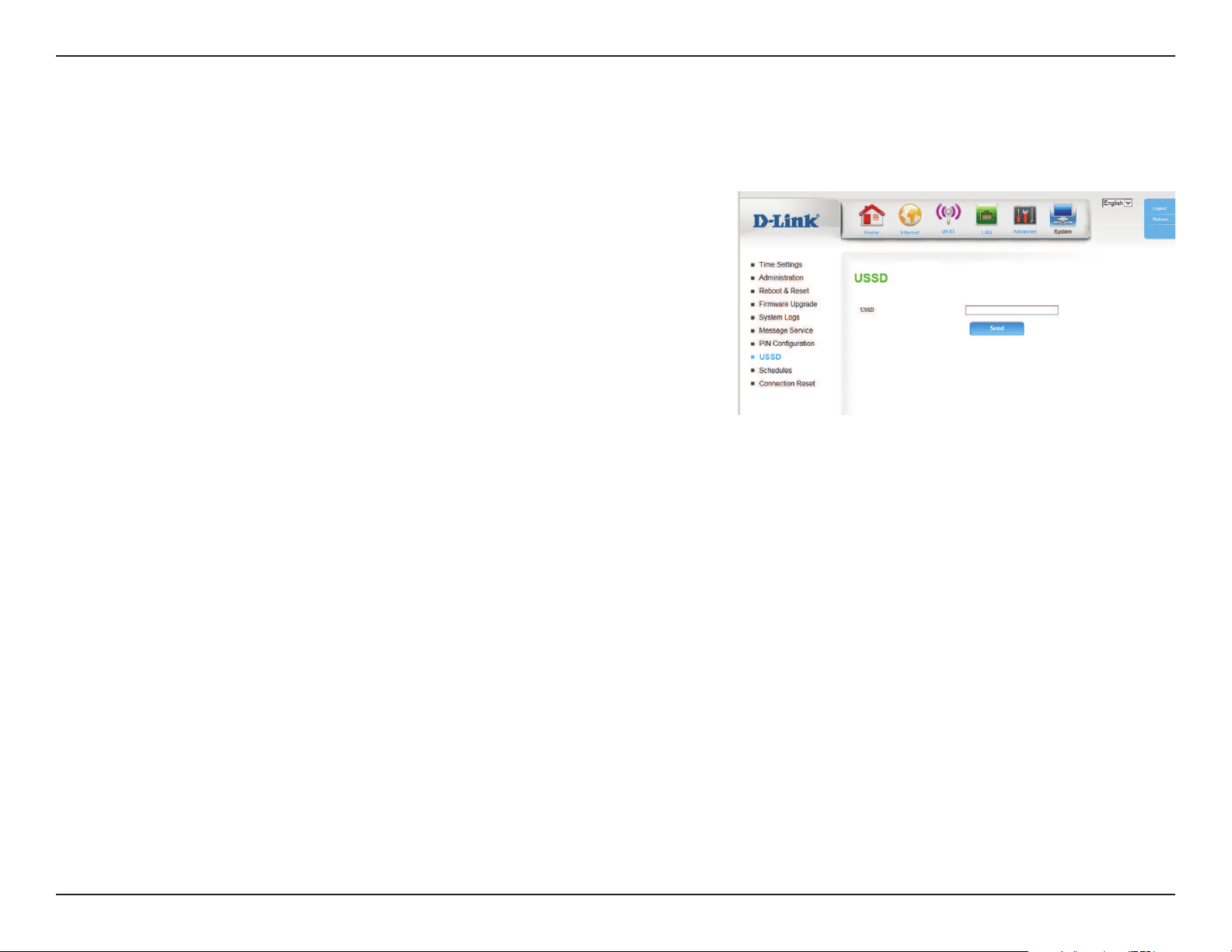The width and height of the screenshot is (1232, 952).
Task: Focus the USSD code input field
Action: click(1012, 310)
